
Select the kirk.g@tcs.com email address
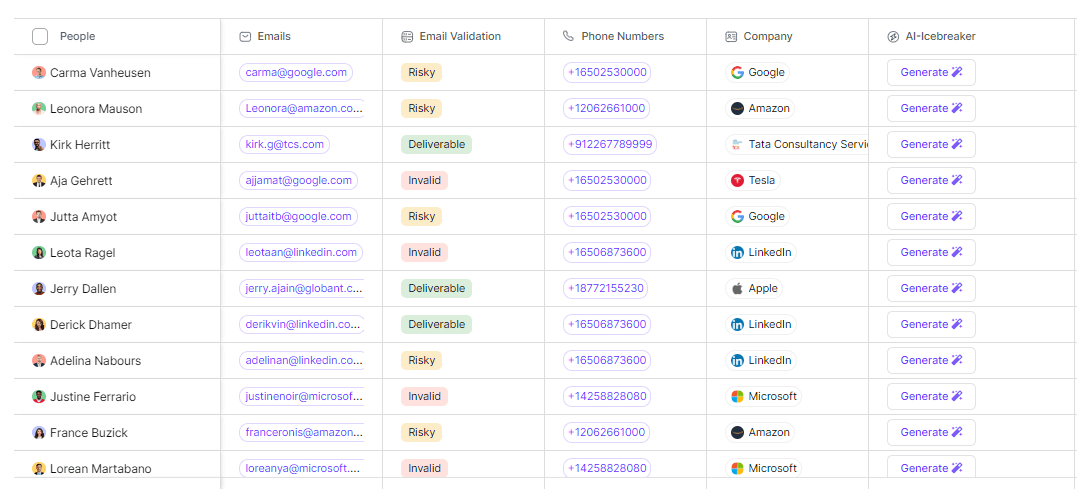tap(285, 145)
